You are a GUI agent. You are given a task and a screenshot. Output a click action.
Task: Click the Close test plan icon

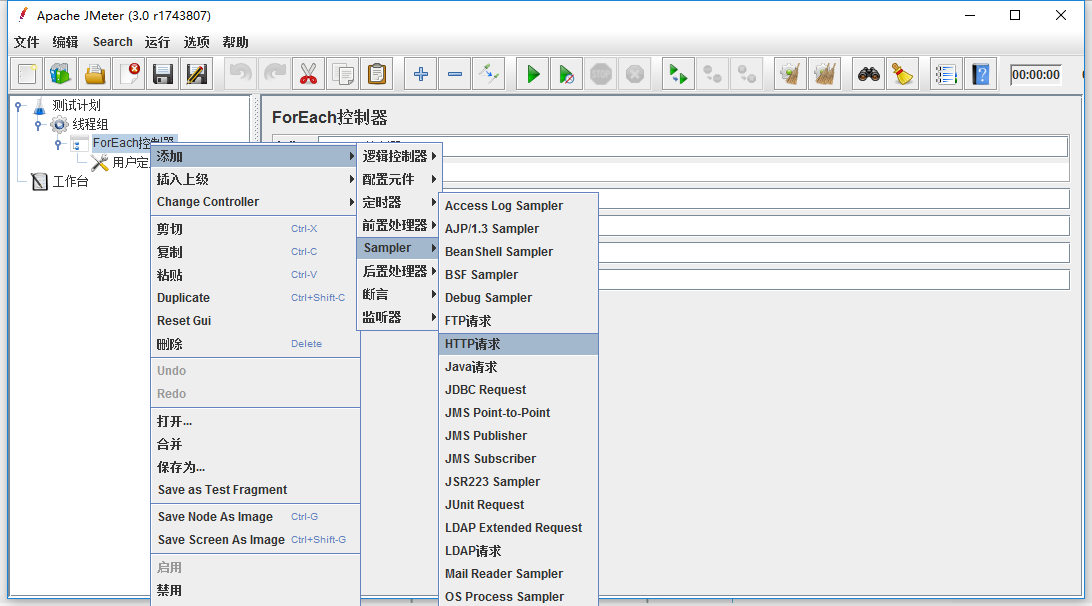coord(129,74)
